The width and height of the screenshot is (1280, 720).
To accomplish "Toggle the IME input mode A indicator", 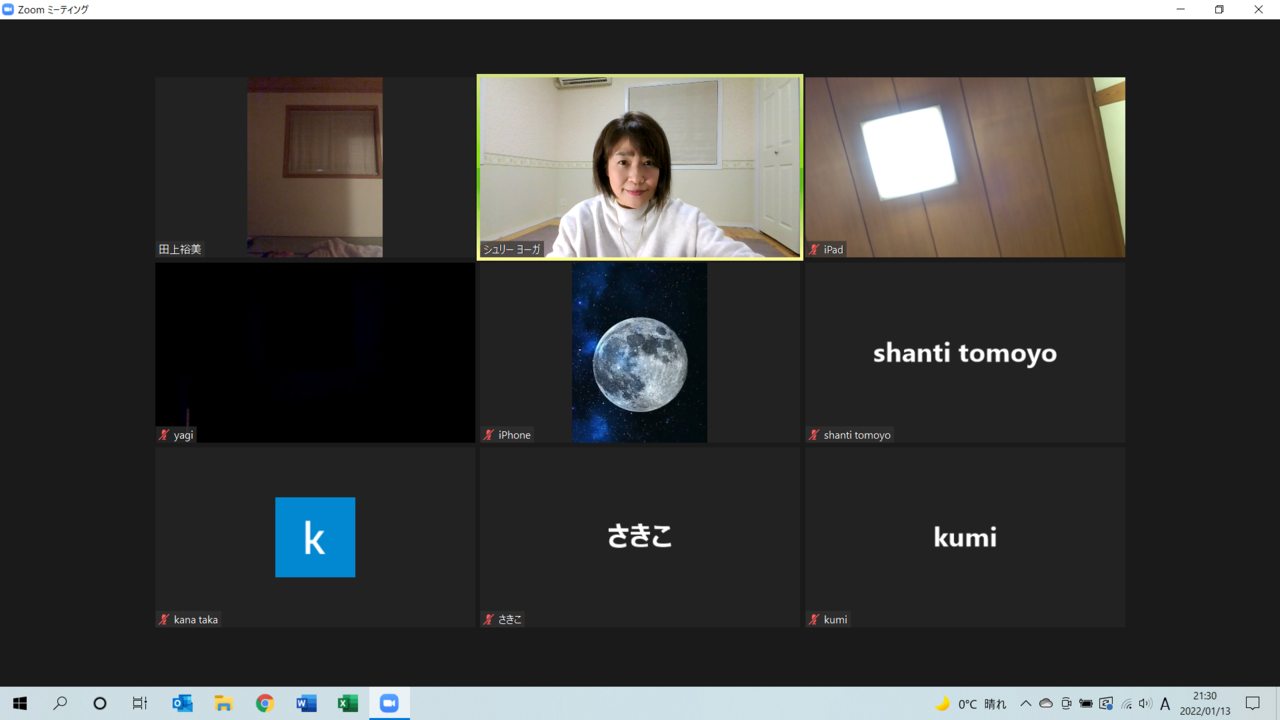I will pos(1165,704).
